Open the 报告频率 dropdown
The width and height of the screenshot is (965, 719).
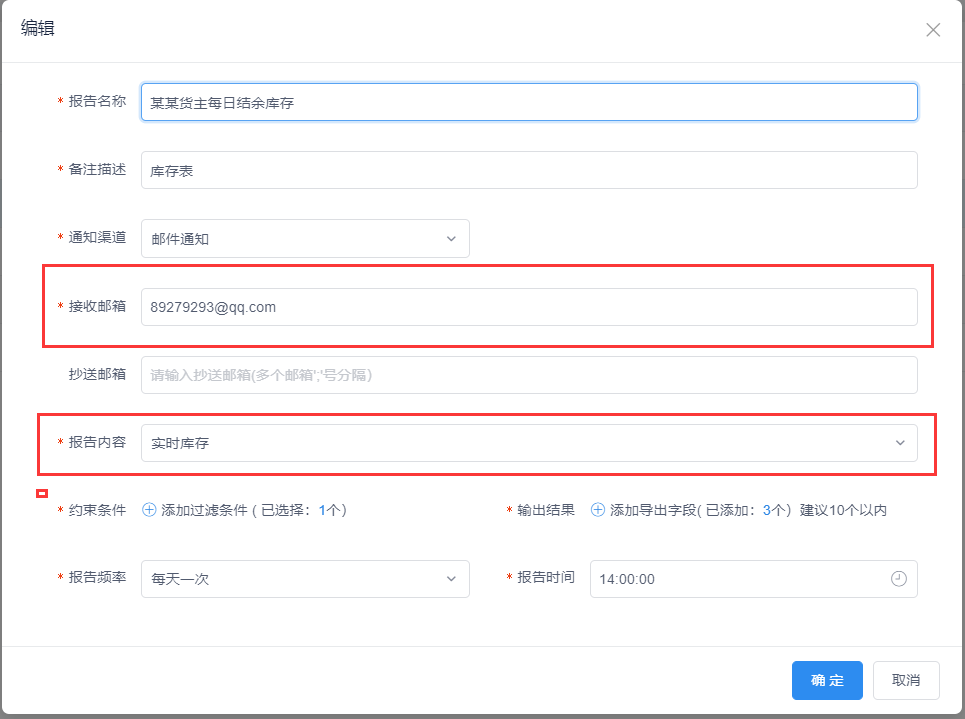coord(305,579)
